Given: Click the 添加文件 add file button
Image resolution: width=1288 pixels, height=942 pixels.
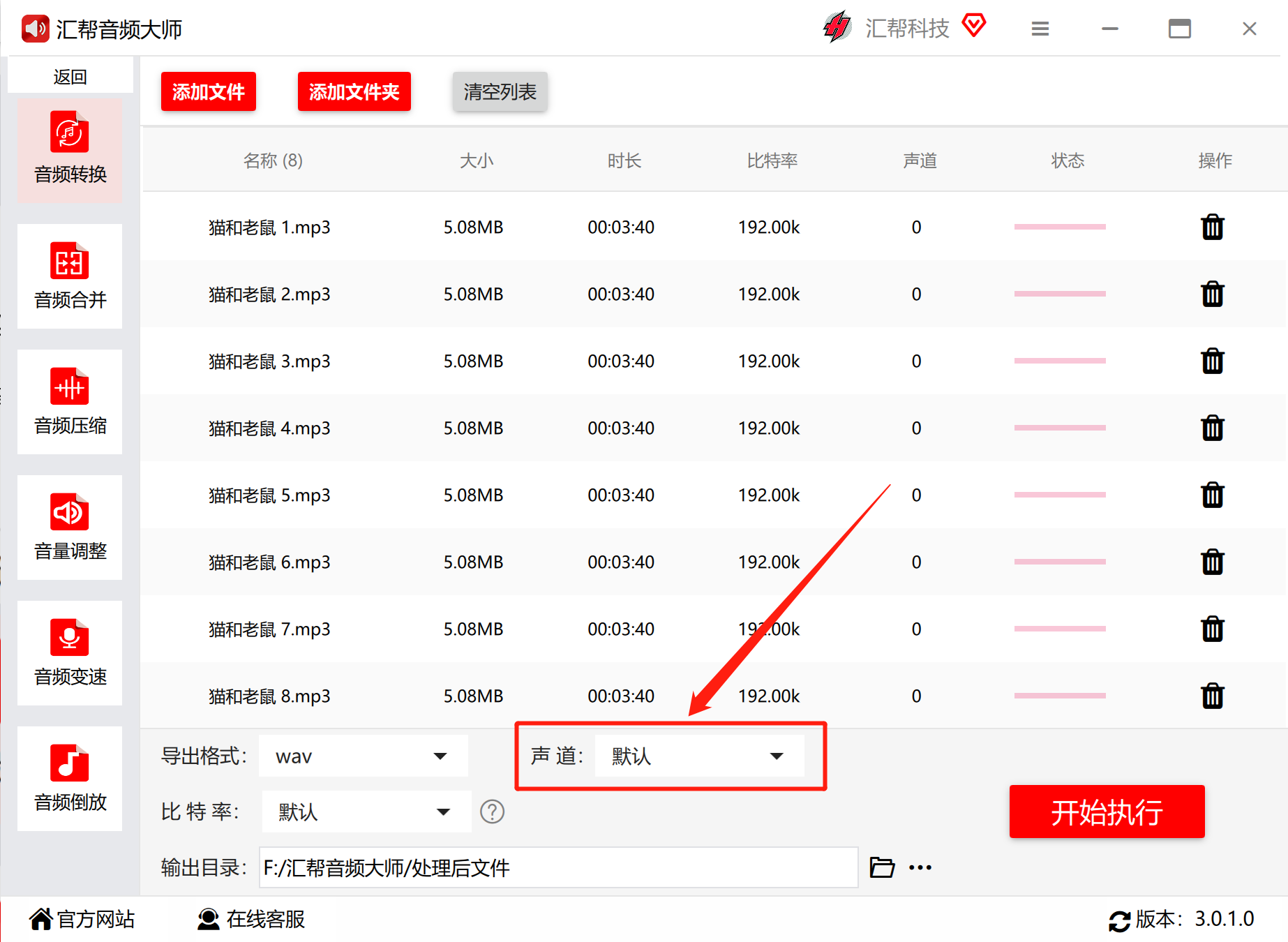Looking at the screenshot, I should [209, 91].
